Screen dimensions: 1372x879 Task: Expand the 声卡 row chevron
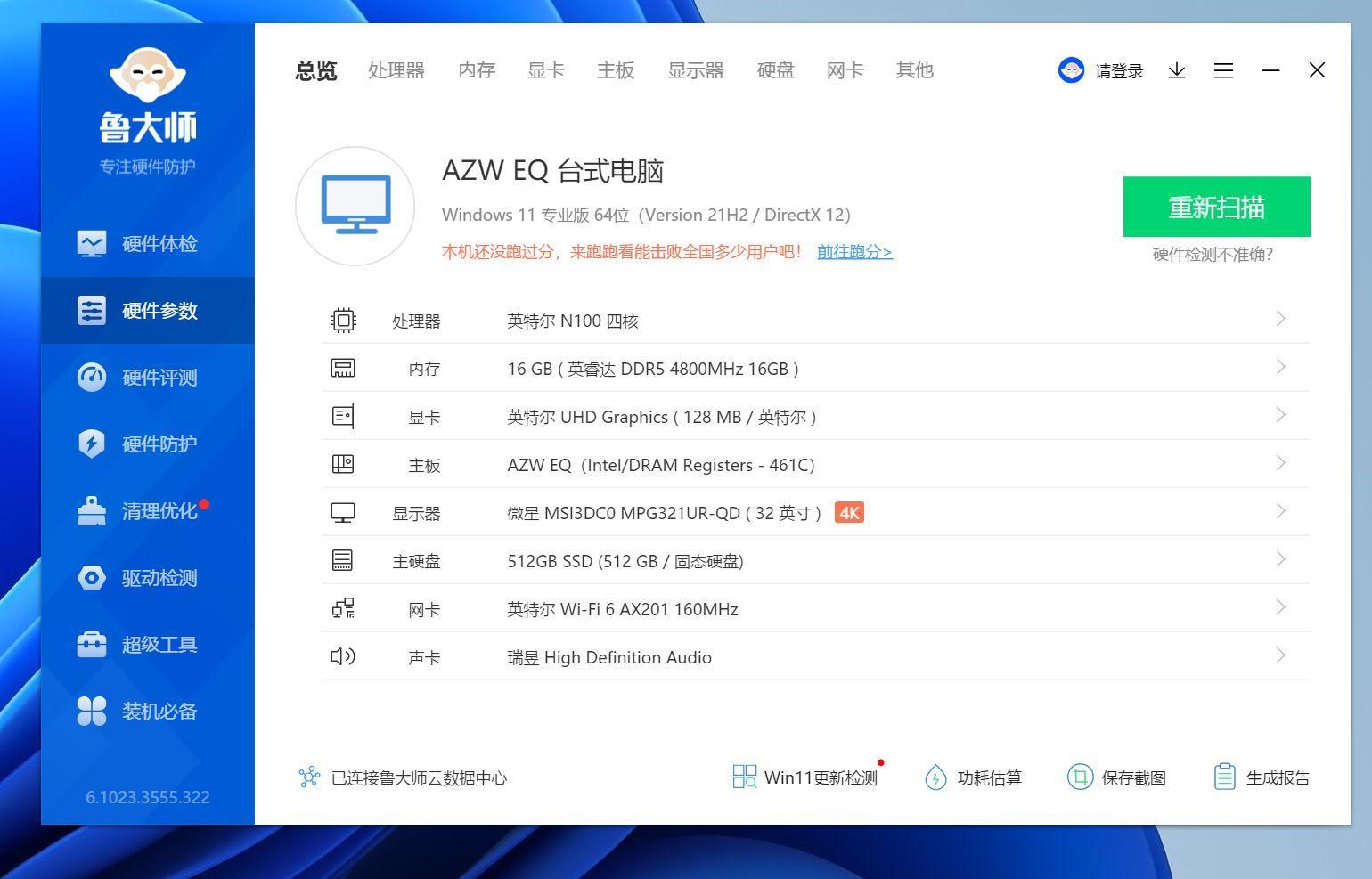coord(1281,655)
